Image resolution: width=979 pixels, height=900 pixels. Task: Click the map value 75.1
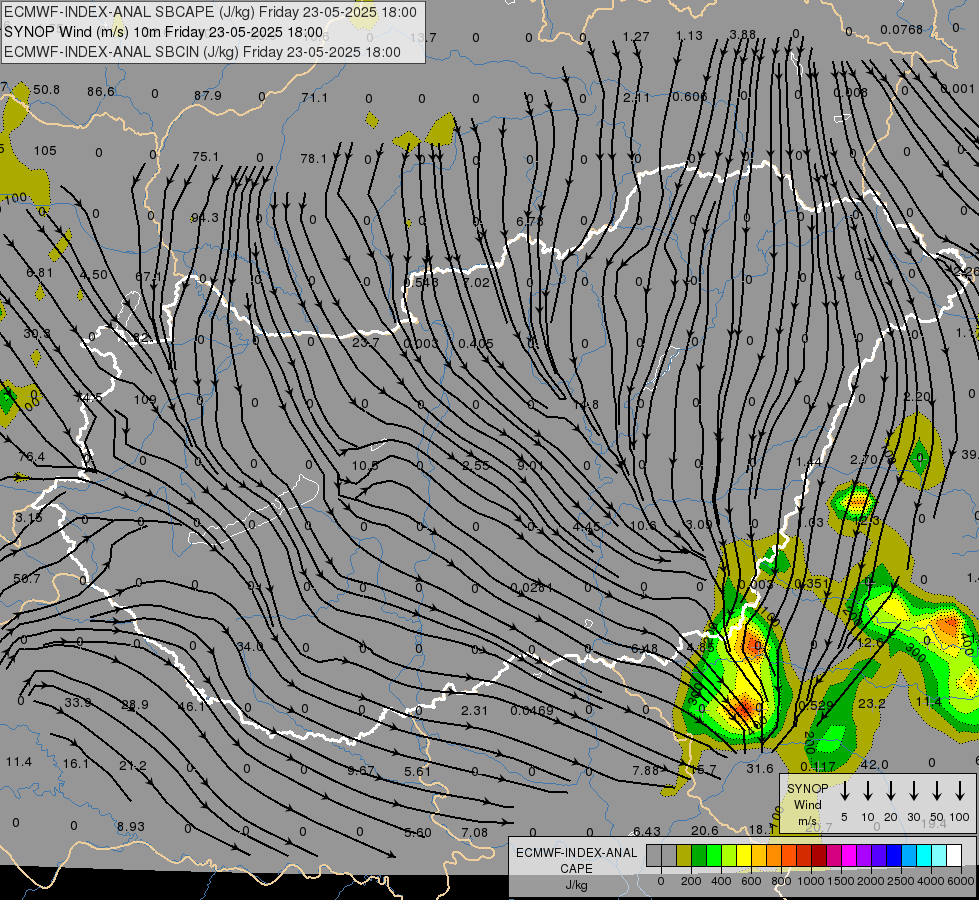(205, 156)
